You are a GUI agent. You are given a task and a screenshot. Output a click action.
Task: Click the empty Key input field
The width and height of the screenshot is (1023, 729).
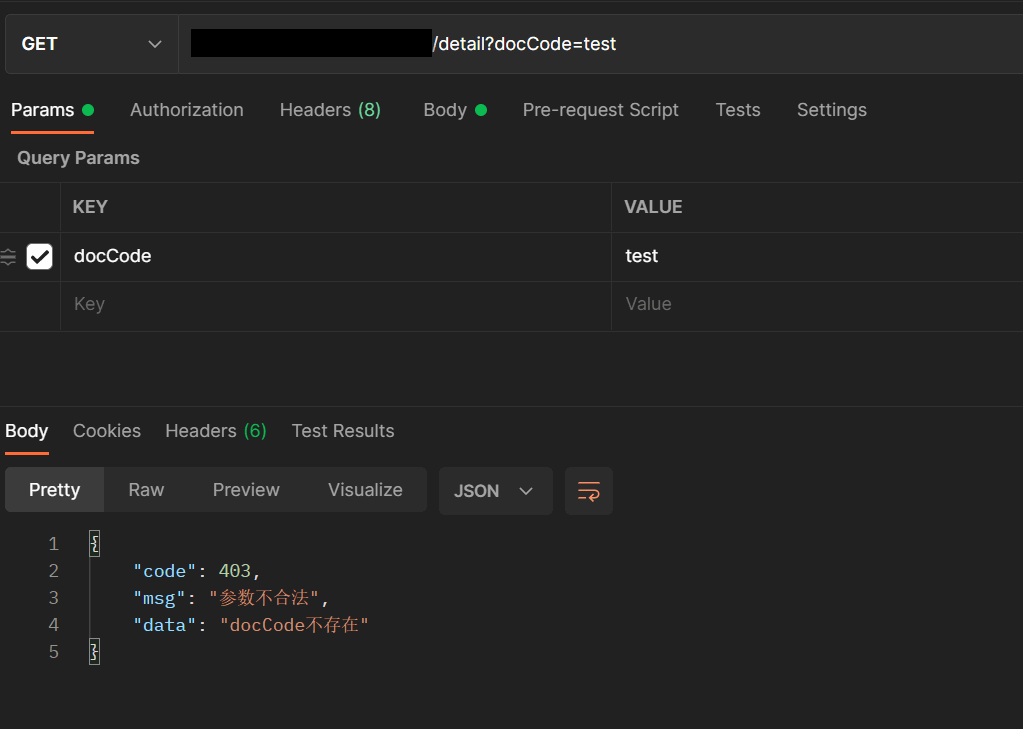pyautogui.click(x=335, y=304)
